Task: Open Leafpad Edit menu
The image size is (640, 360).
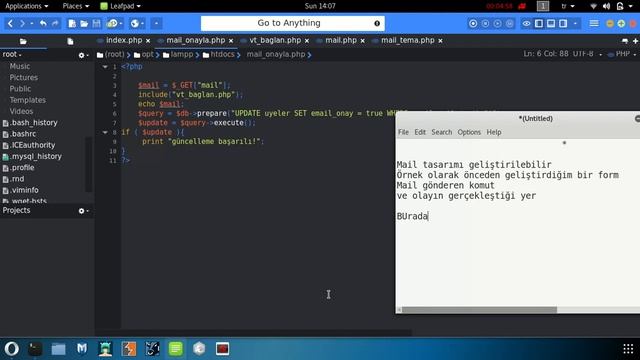Action: point(420,132)
